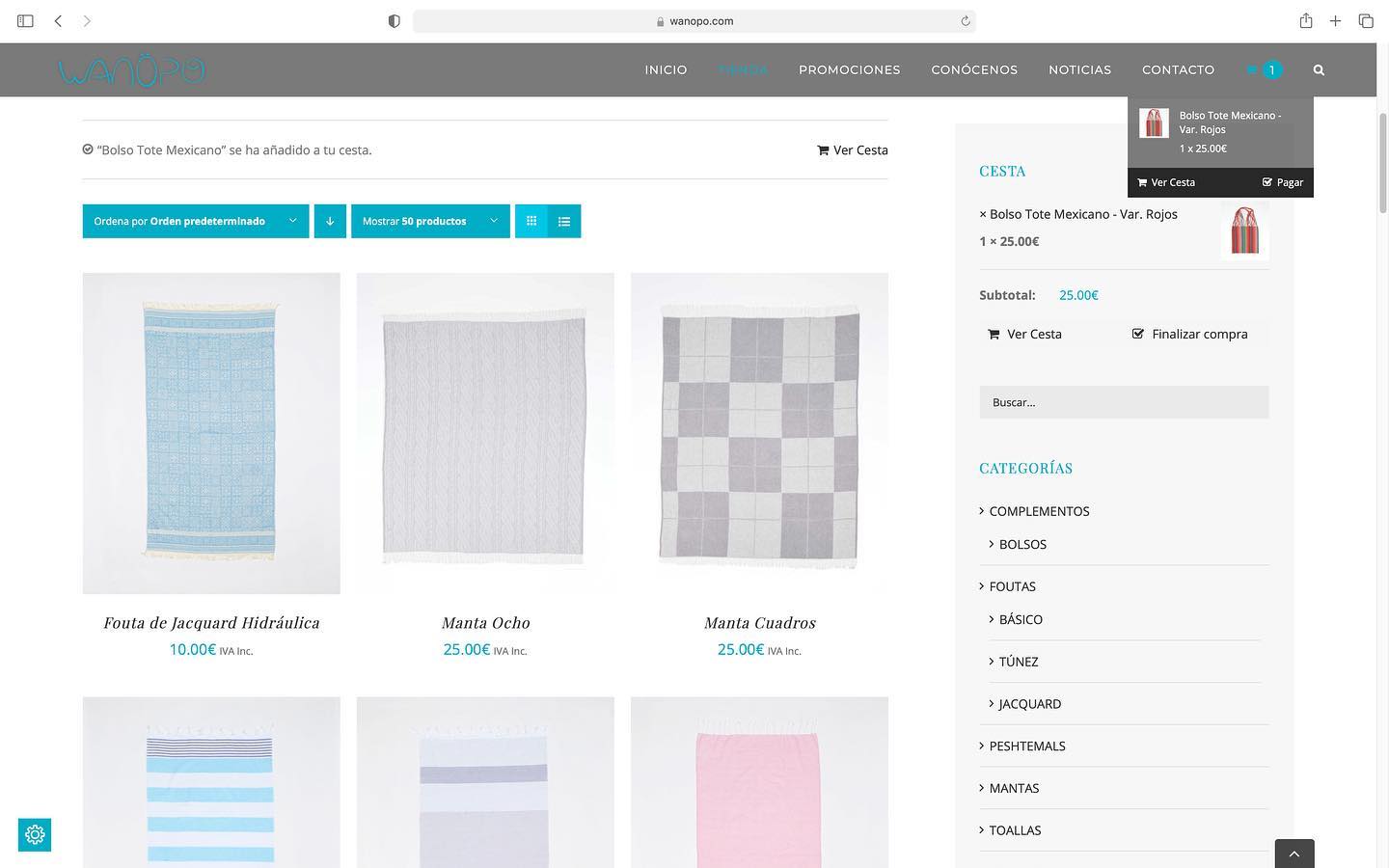Viewport: 1389px width, 868px height.
Task: Open the header search magnifier icon
Action: point(1319,69)
